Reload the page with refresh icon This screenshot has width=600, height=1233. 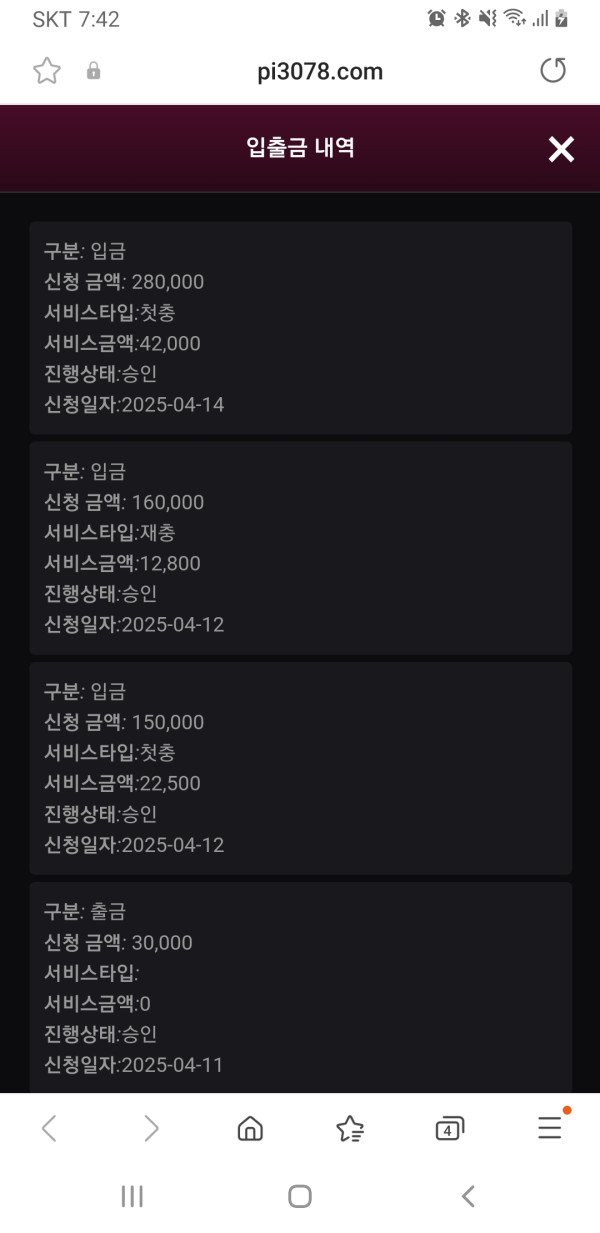coord(552,71)
